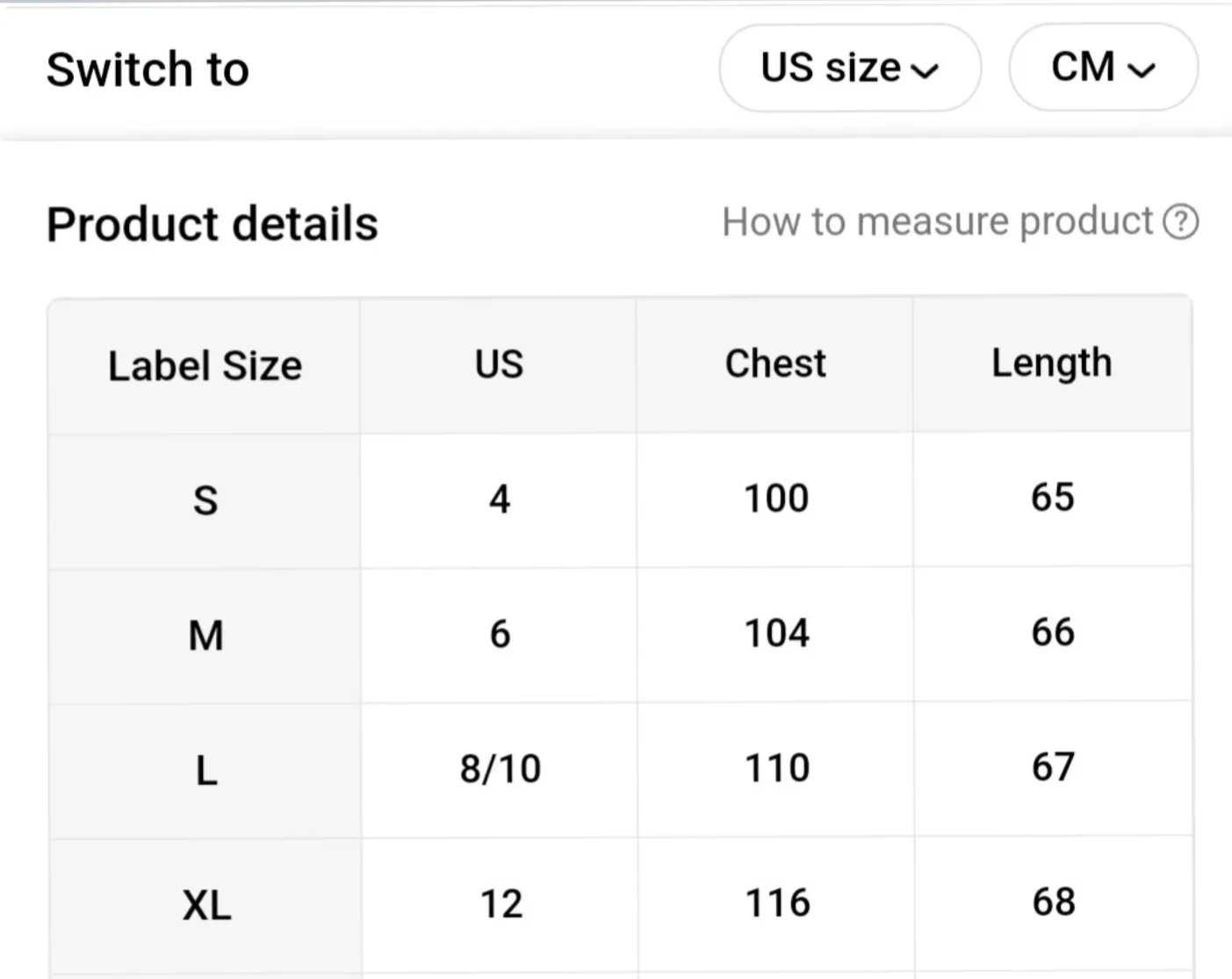Screen dimensions: 1232x979
Task: Select the S size row
Action: (x=205, y=500)
